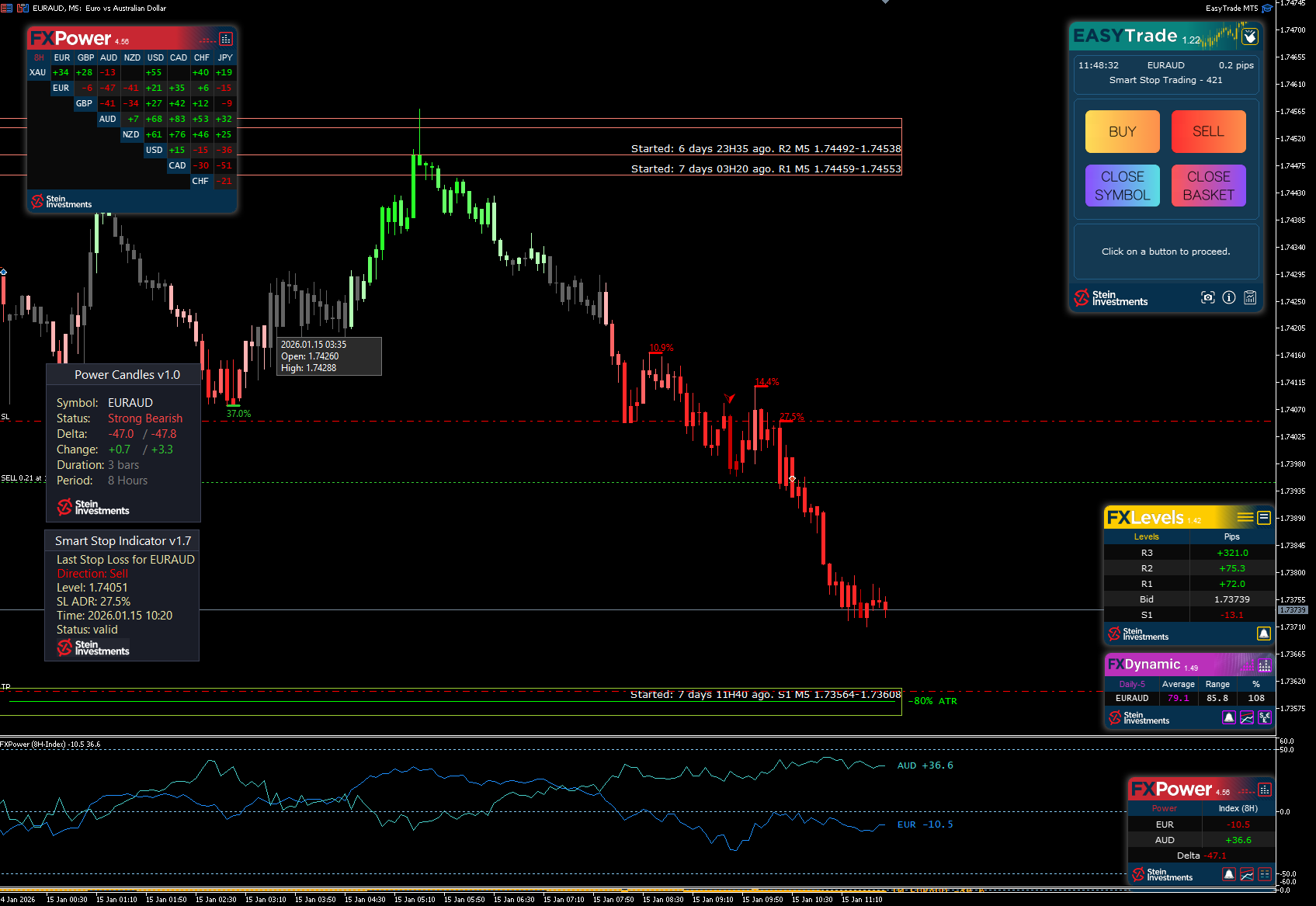Take a screenshot with EasyTrade camera icon
Viewport: 1316px width, 906px height.
coord(1207,297)
